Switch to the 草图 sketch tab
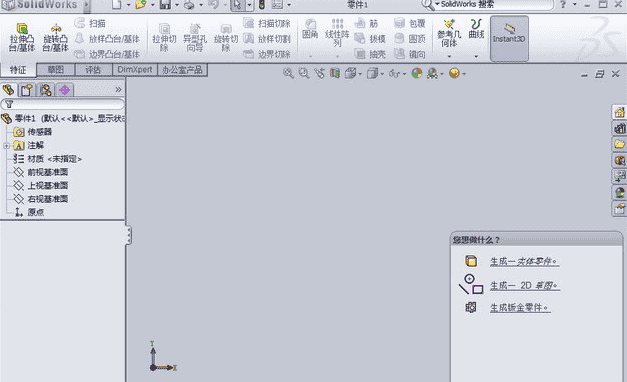This screenshot has height=382, width=627. (x=56, y=70)
